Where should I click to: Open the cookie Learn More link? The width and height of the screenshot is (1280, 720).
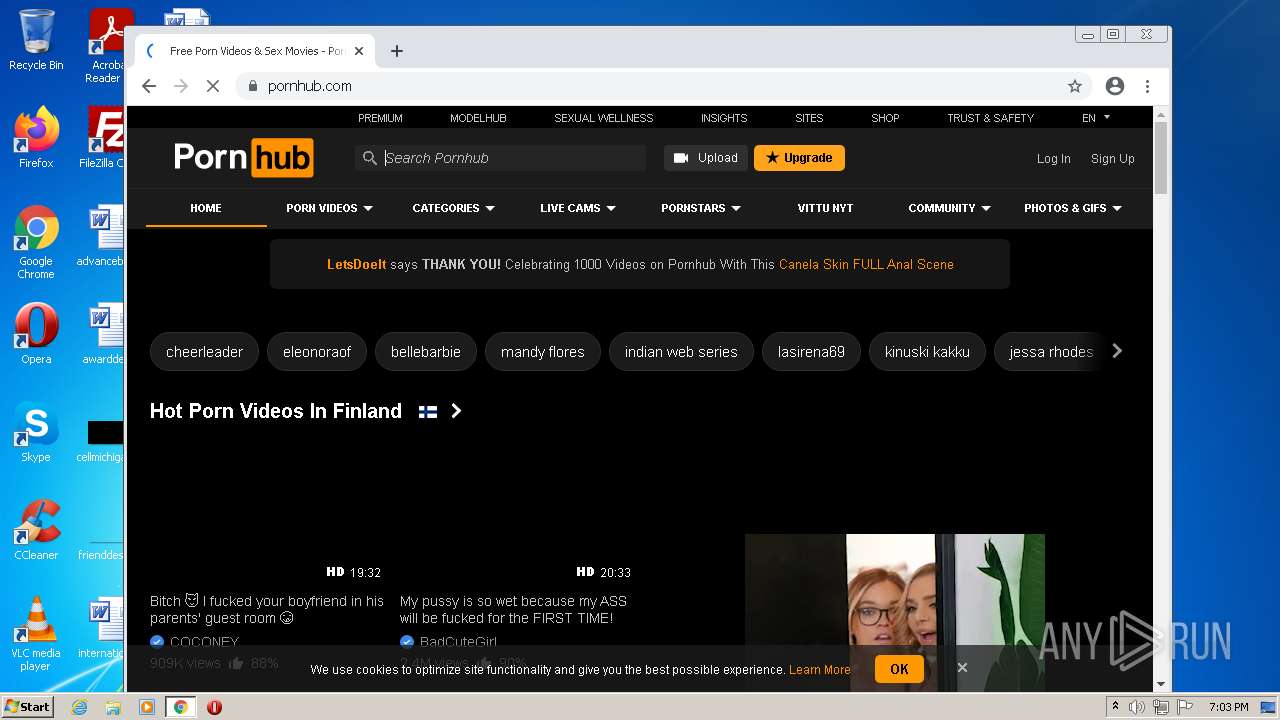point(819,670)
